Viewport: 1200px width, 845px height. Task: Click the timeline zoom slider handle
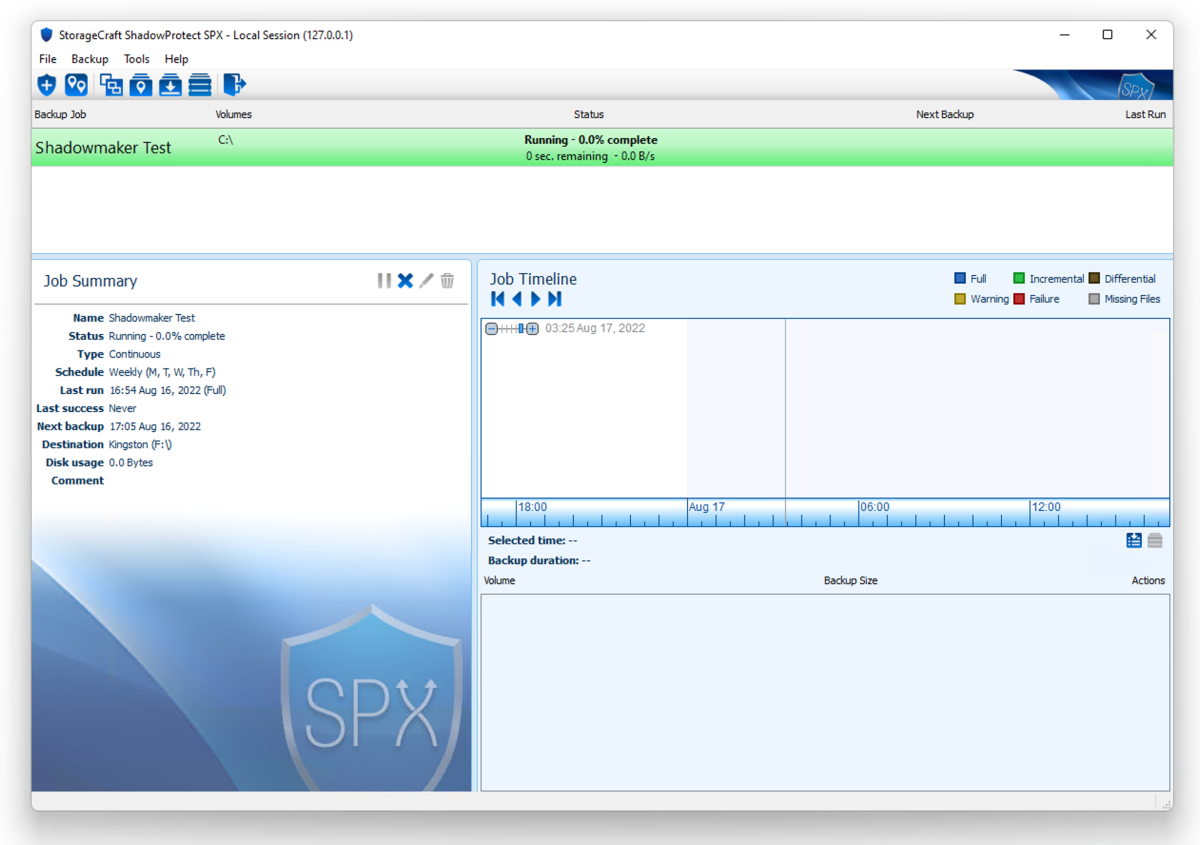(x=521, y=329)
